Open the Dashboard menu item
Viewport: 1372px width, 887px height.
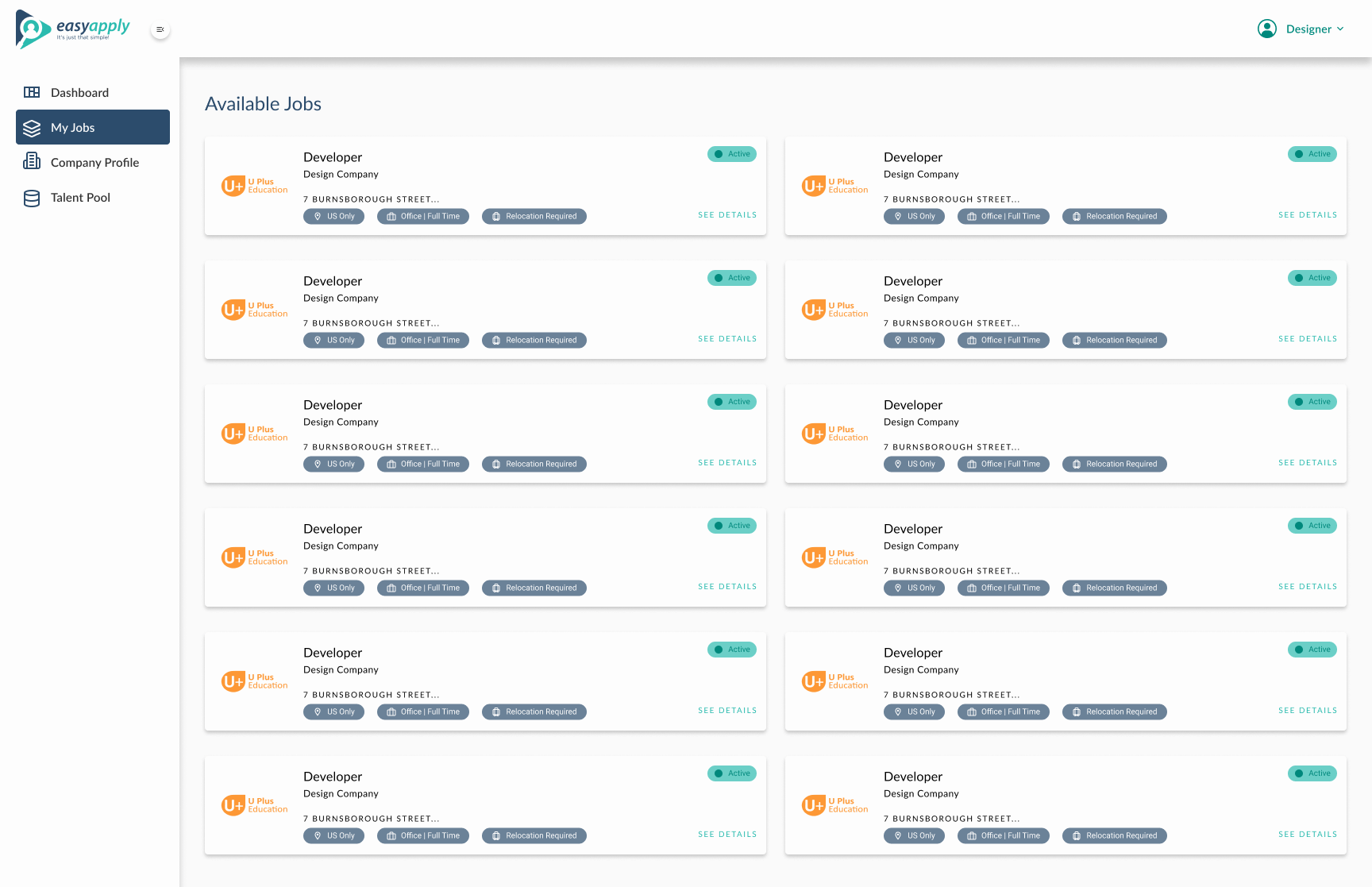[79, 93]
